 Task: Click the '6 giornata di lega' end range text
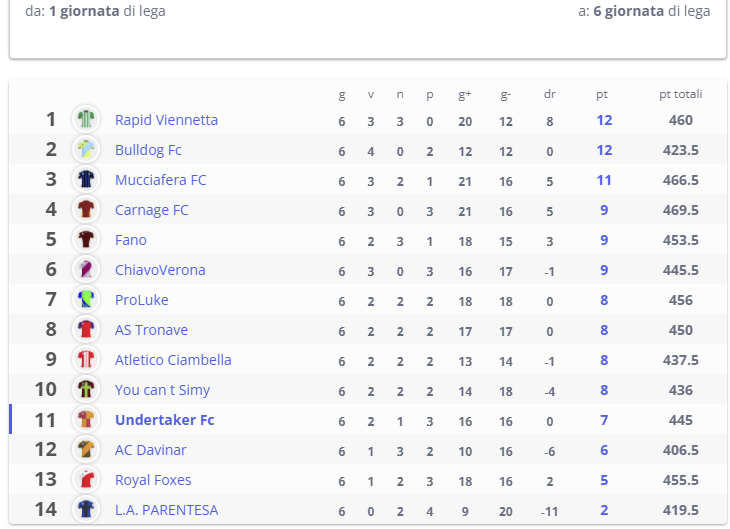click(652, 11)
